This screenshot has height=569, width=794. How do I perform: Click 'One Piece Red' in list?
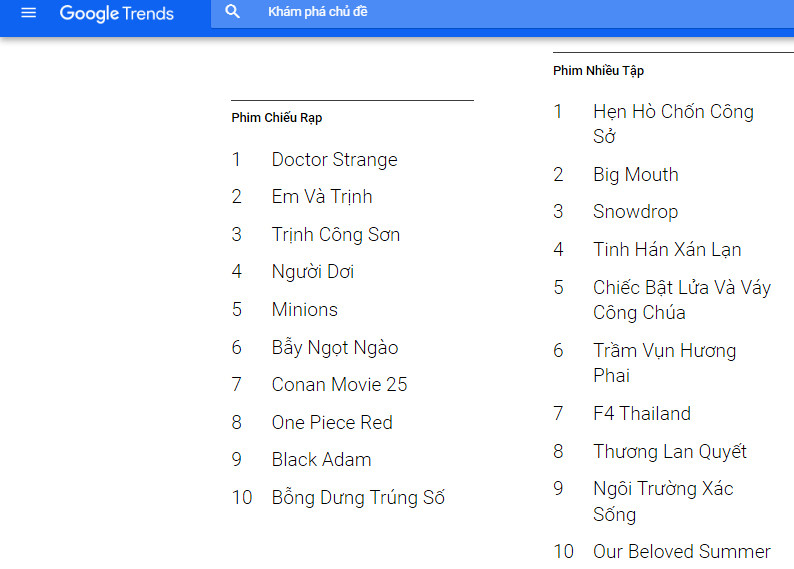click(x=332, y=423)
